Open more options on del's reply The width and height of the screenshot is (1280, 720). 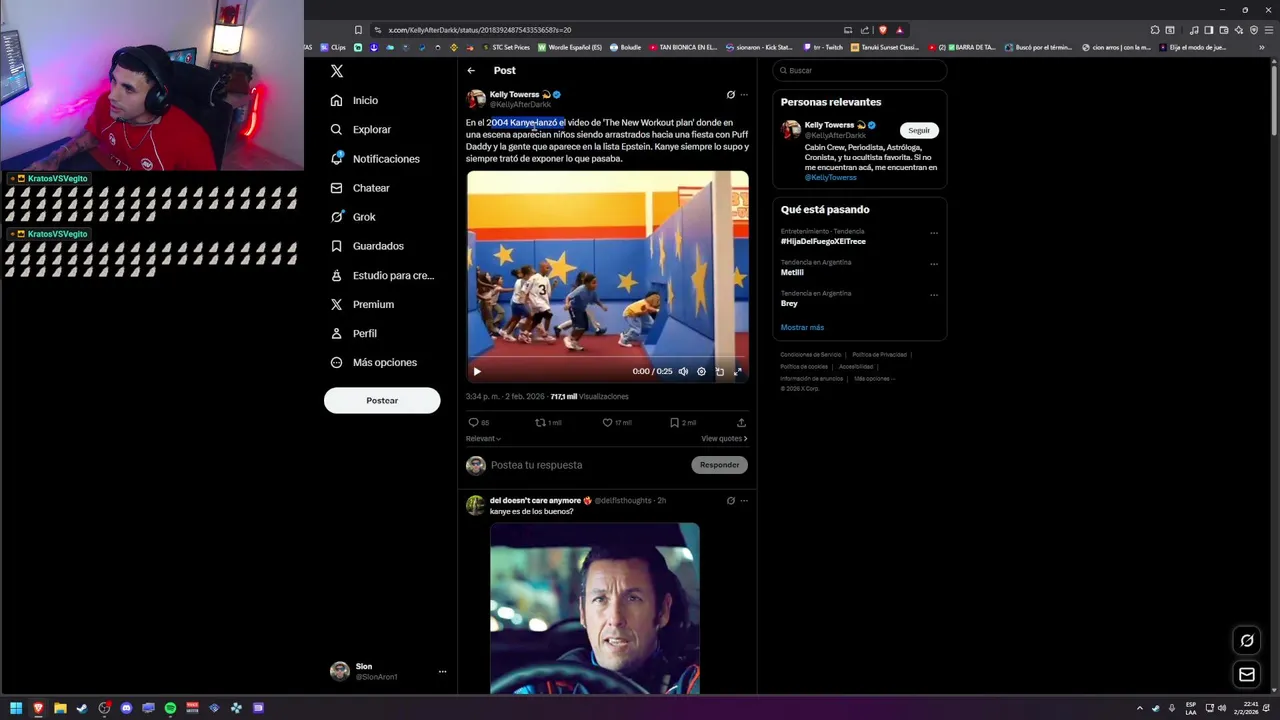[744, 500]
